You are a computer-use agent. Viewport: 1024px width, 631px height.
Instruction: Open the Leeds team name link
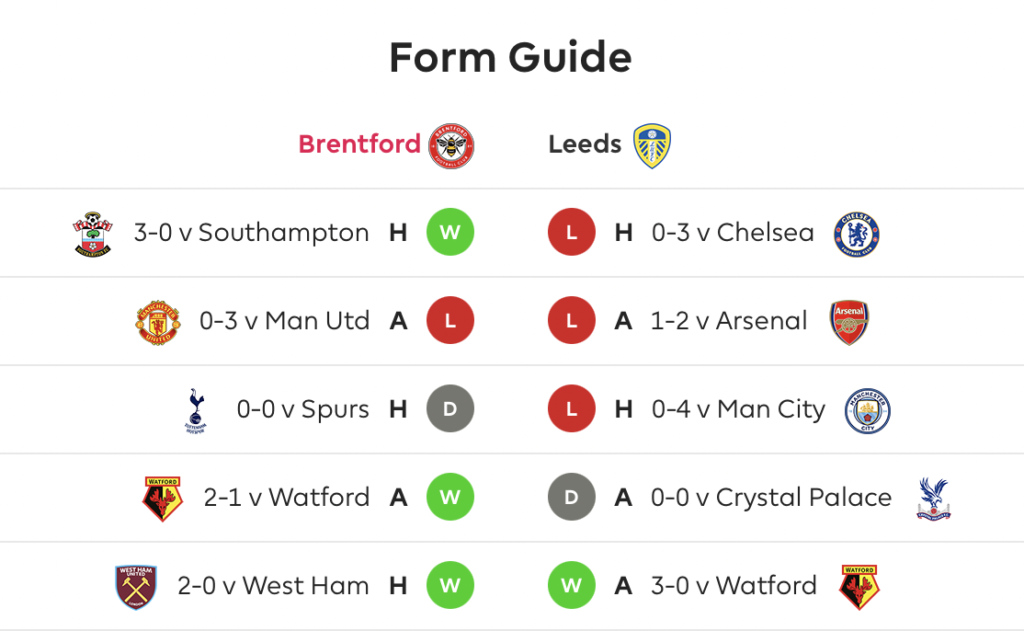584,144
